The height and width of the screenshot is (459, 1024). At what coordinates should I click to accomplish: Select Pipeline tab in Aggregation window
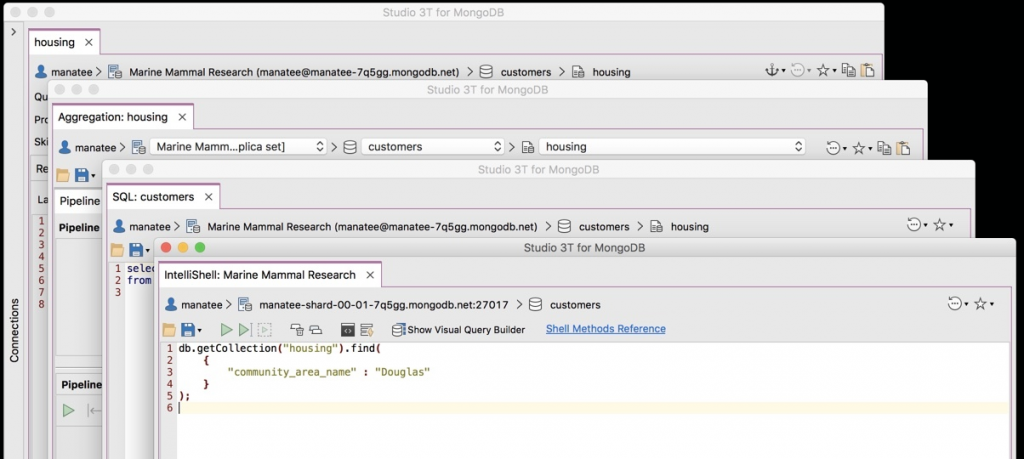point(80,201)
